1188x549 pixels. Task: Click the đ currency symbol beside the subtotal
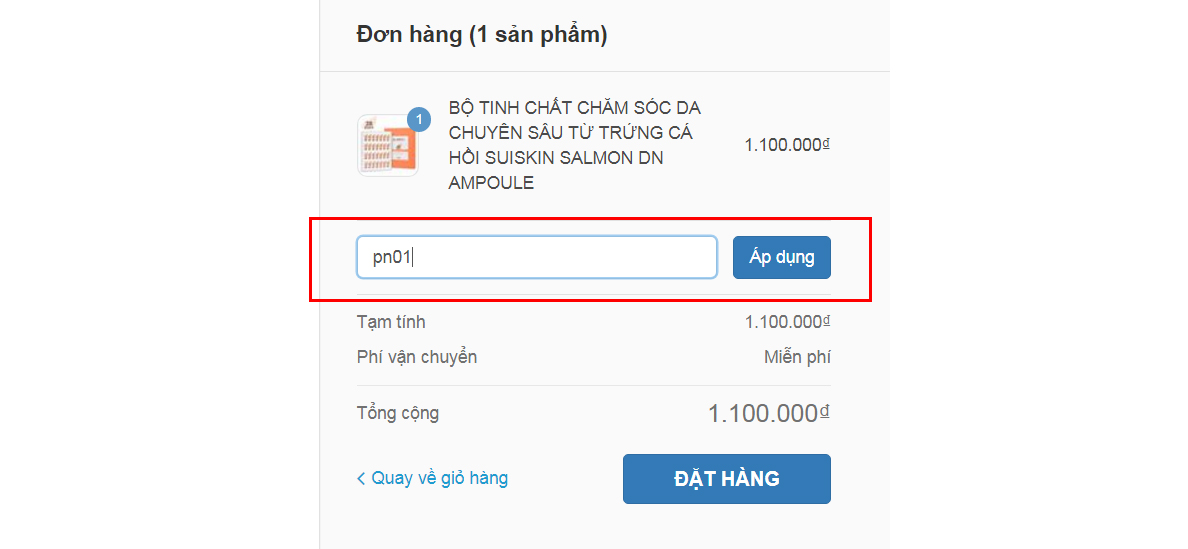[x=826, y=320]
